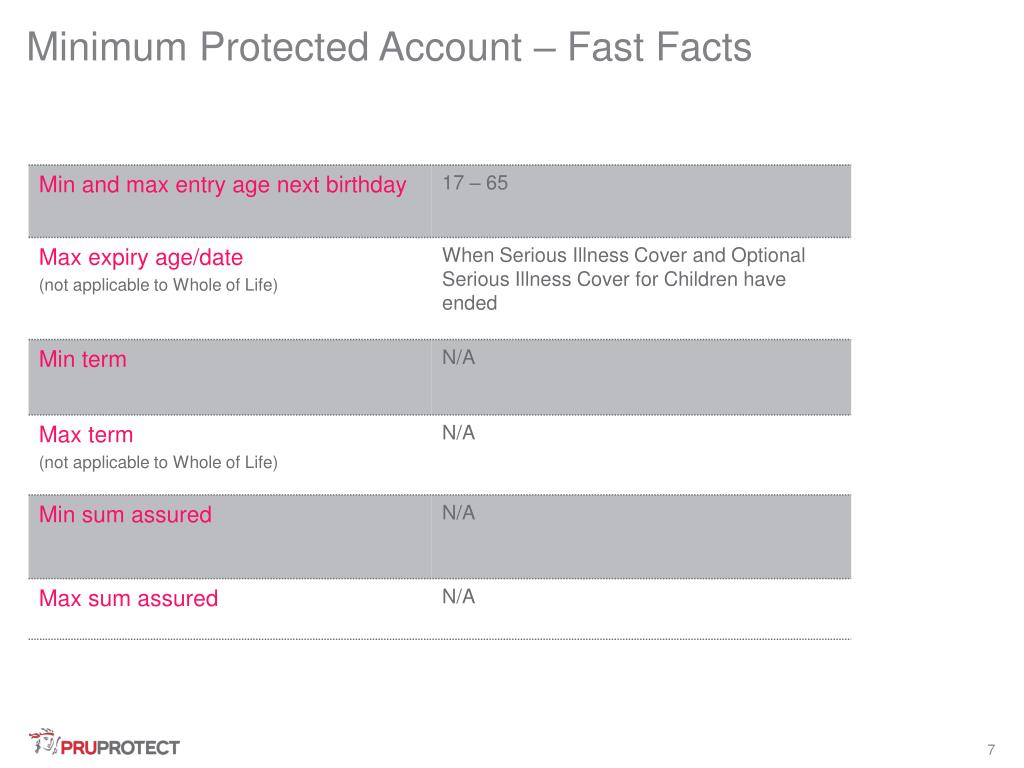Screen dimensions: 1024x768
Task: Click the N/A value for Max sum assured
Action: pyautogui.click(x=458, y=597)
